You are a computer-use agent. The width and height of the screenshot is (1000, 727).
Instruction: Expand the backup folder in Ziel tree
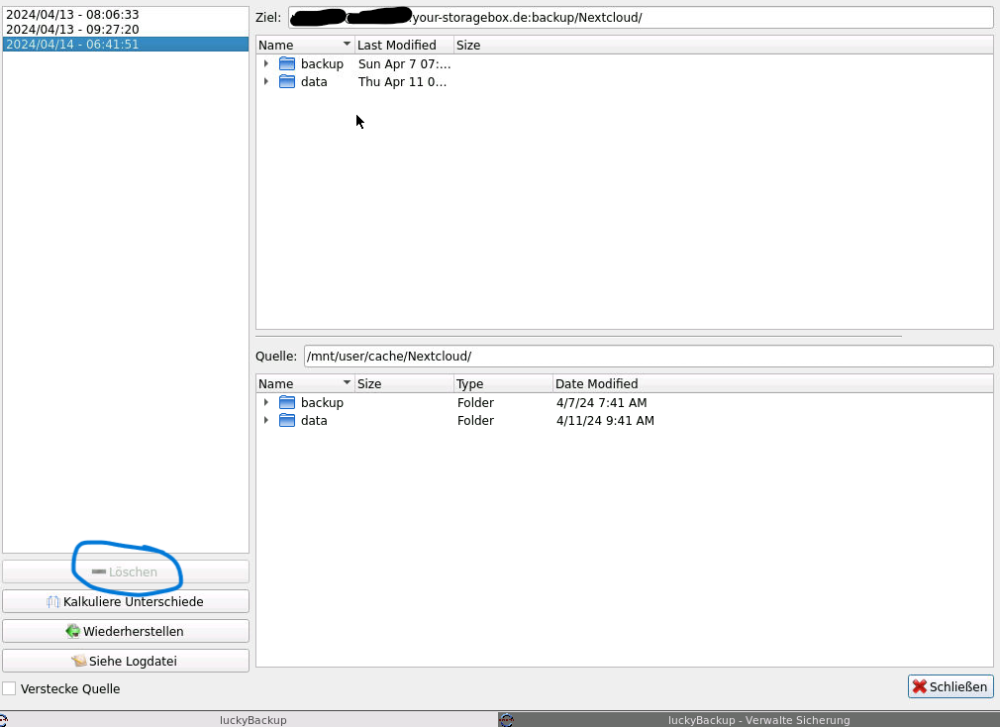[x=266, y=64]
